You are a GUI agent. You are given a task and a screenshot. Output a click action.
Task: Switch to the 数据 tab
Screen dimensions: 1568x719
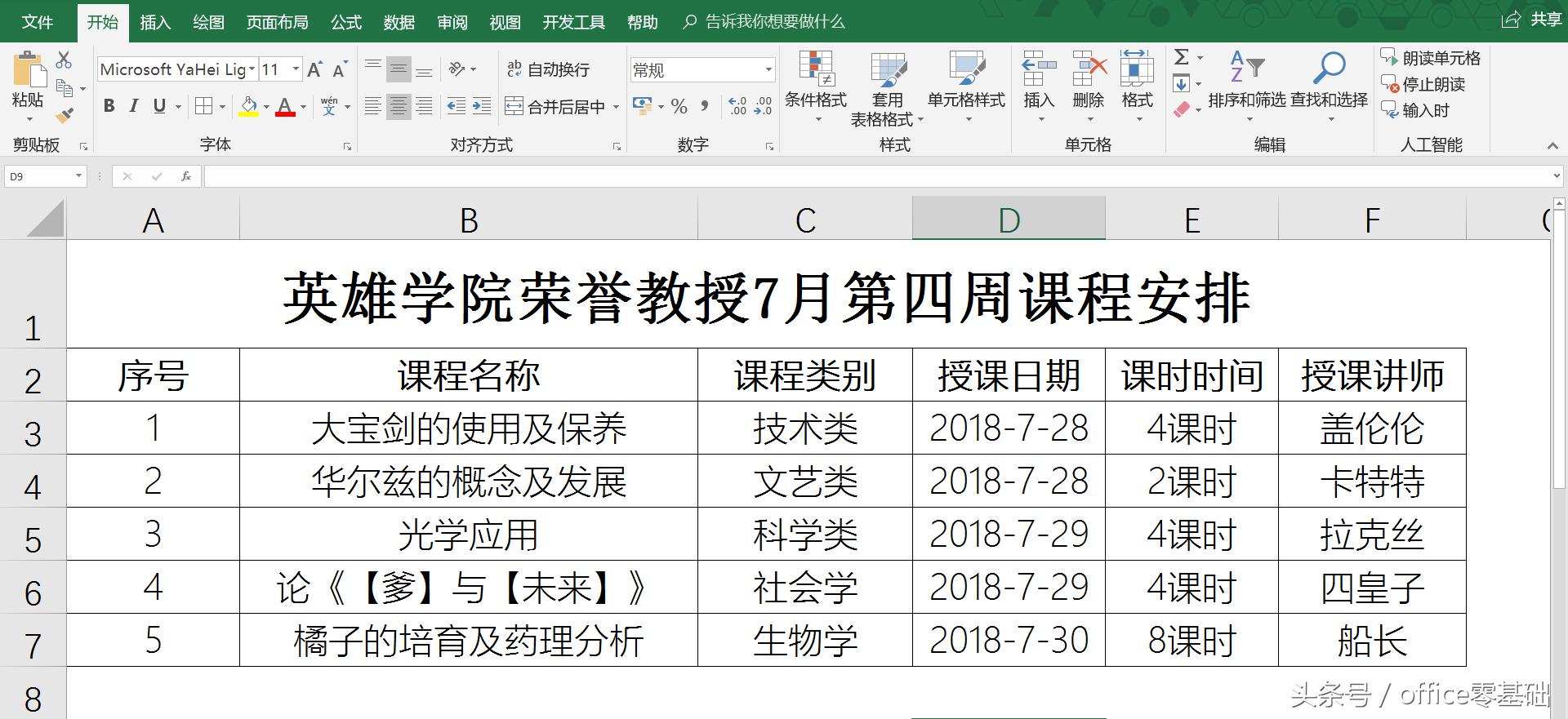tap(399, 22)
